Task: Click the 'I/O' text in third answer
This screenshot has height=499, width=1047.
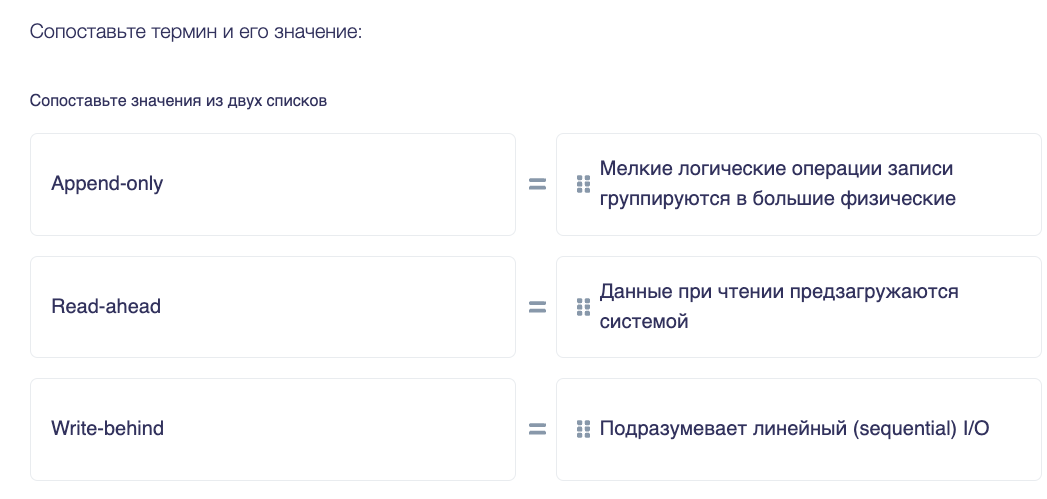Action: click(x=976, y=429)
